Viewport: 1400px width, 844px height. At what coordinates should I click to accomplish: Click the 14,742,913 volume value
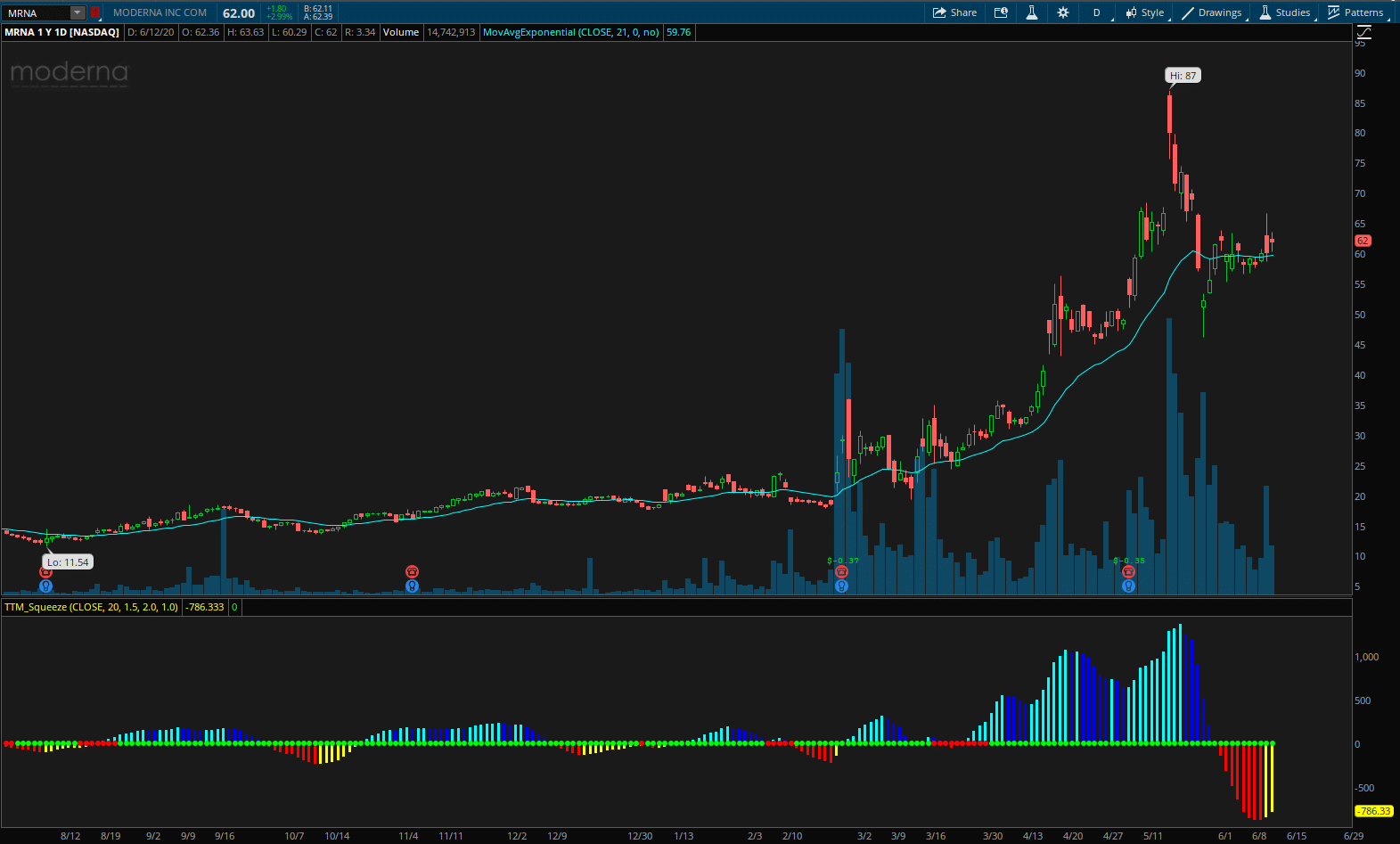coord(451,32)
